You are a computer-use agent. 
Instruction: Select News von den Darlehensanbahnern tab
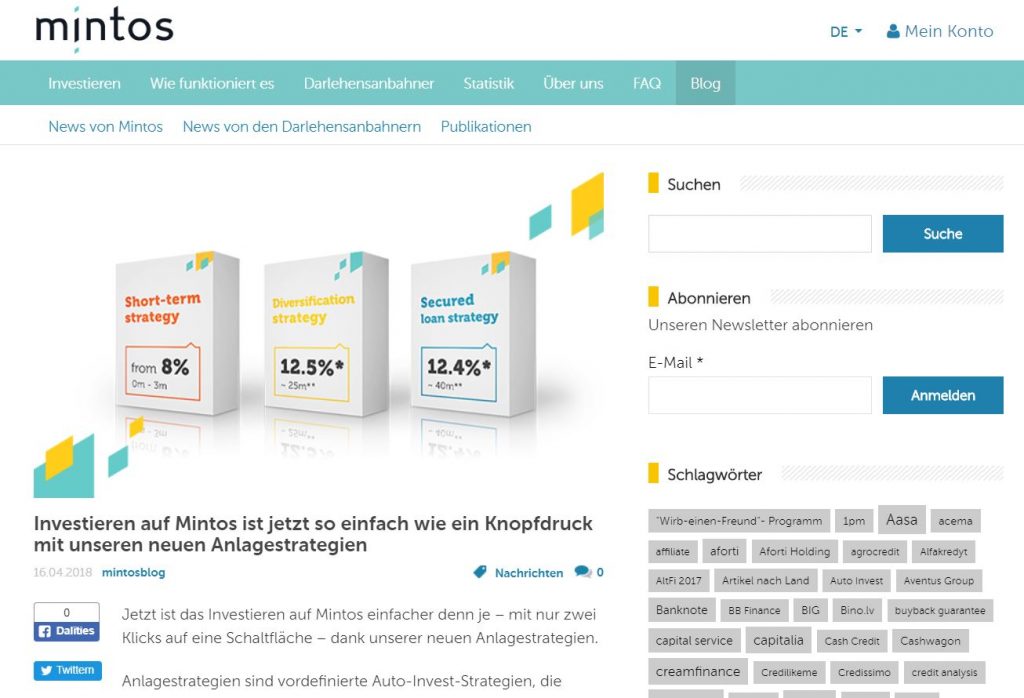pos(301,127)
